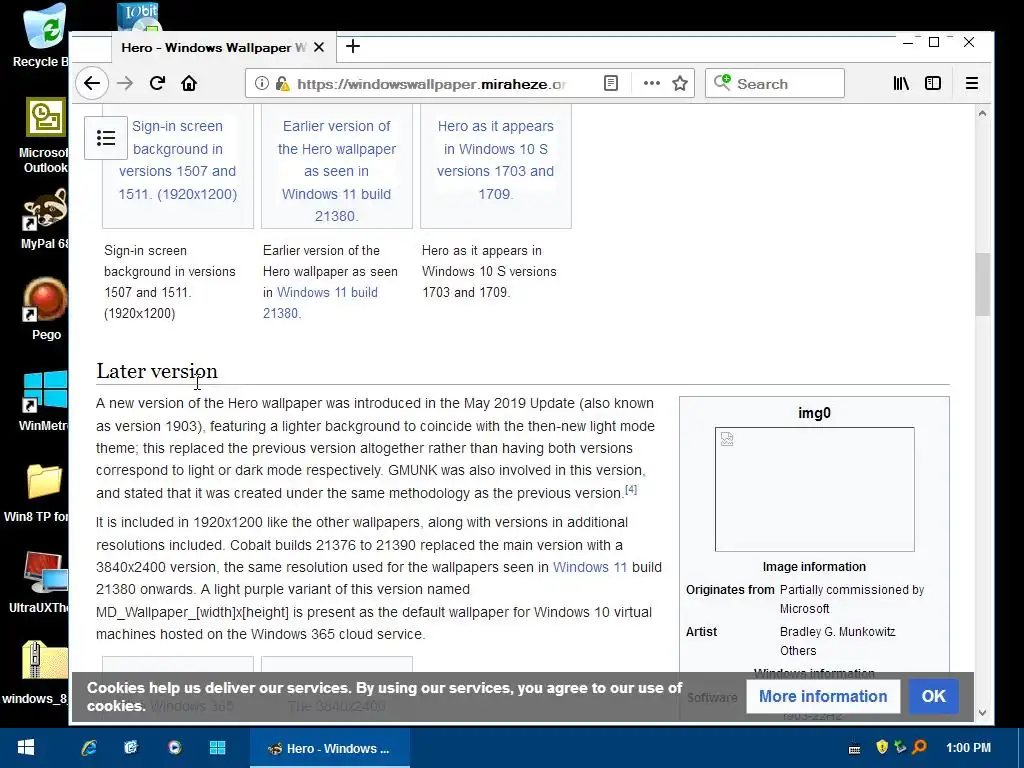Accept cookies with OK button
This screenshot has width=1024, height=768.
point(933,696)
